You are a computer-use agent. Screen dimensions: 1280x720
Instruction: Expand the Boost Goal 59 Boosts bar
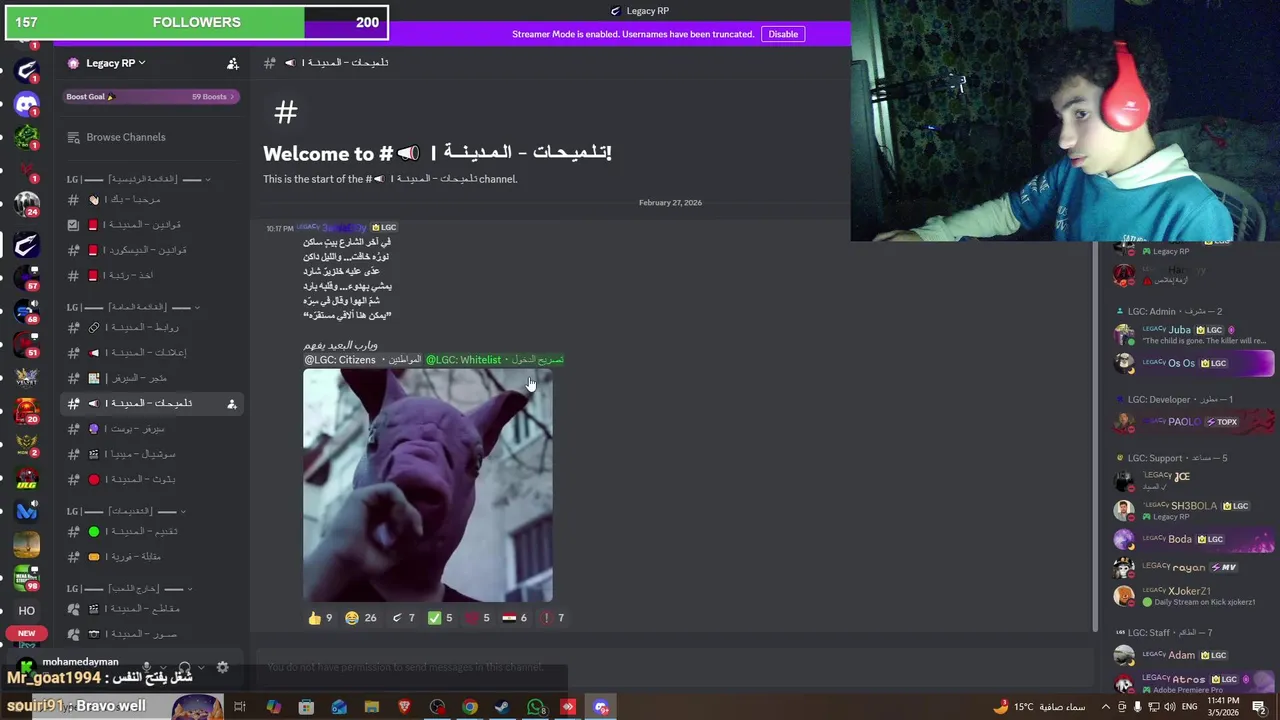(150, 97)
